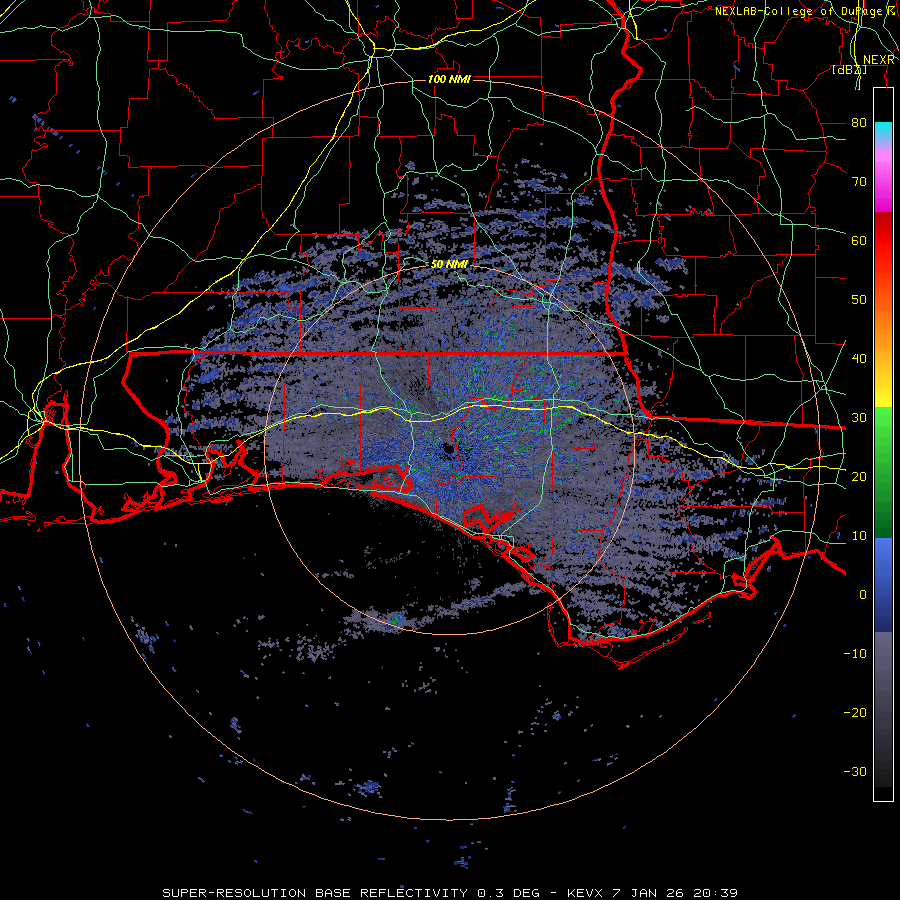Click the 10 dBZ scale label
The image size is (900, 900).
tap(859, 536)
